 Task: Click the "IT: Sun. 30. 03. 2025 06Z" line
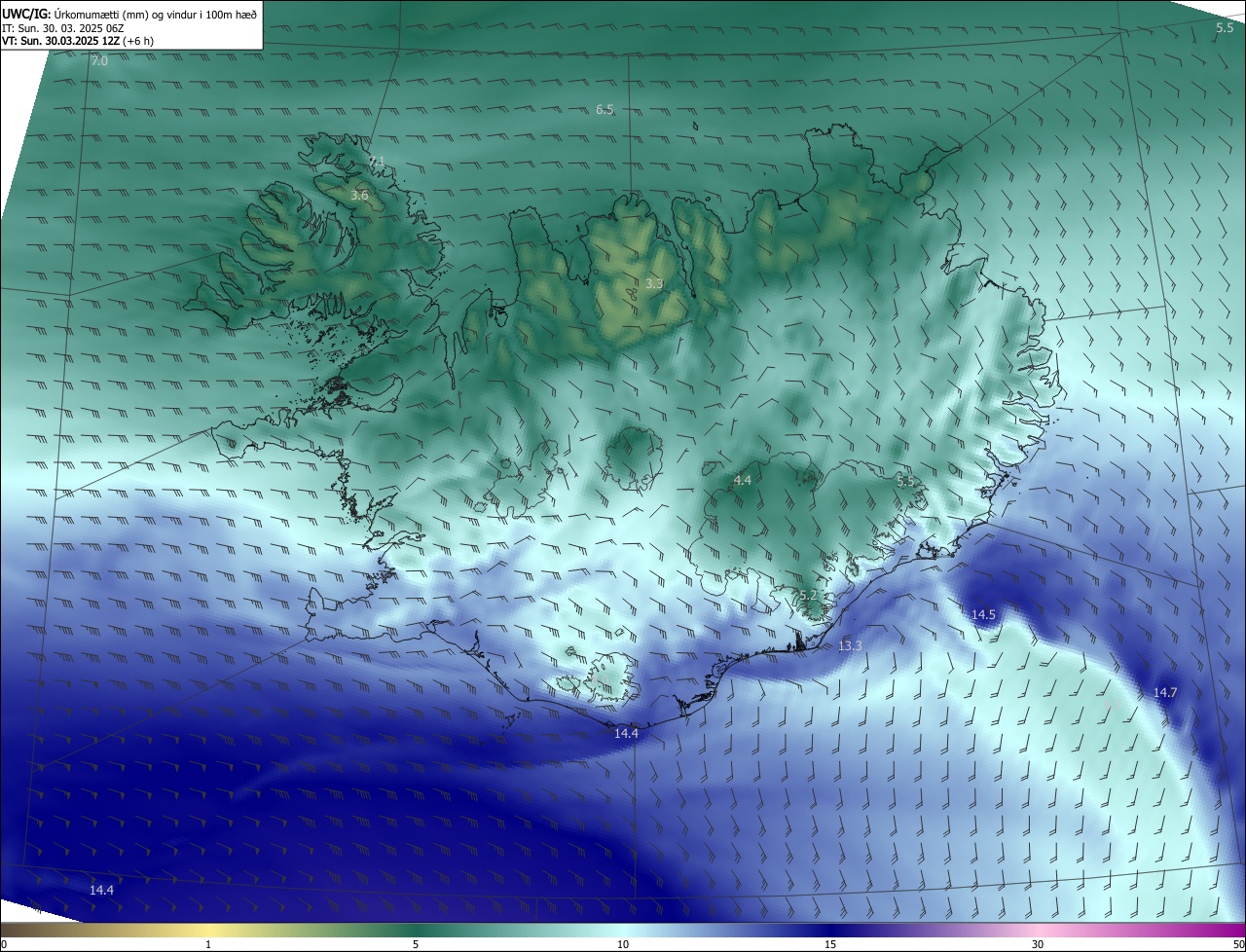point(63,29)
